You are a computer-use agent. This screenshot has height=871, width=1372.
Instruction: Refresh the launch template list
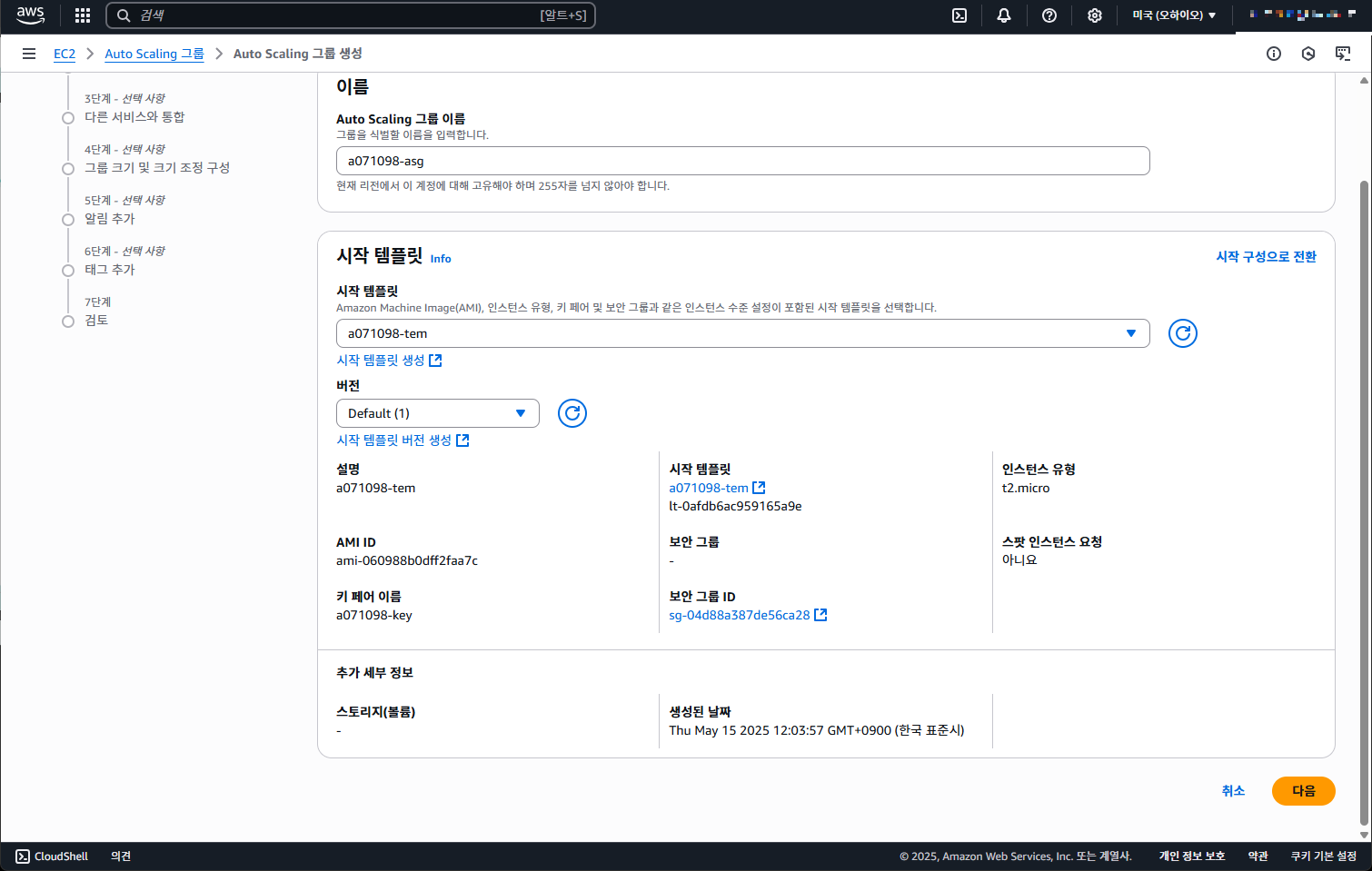1182,333
